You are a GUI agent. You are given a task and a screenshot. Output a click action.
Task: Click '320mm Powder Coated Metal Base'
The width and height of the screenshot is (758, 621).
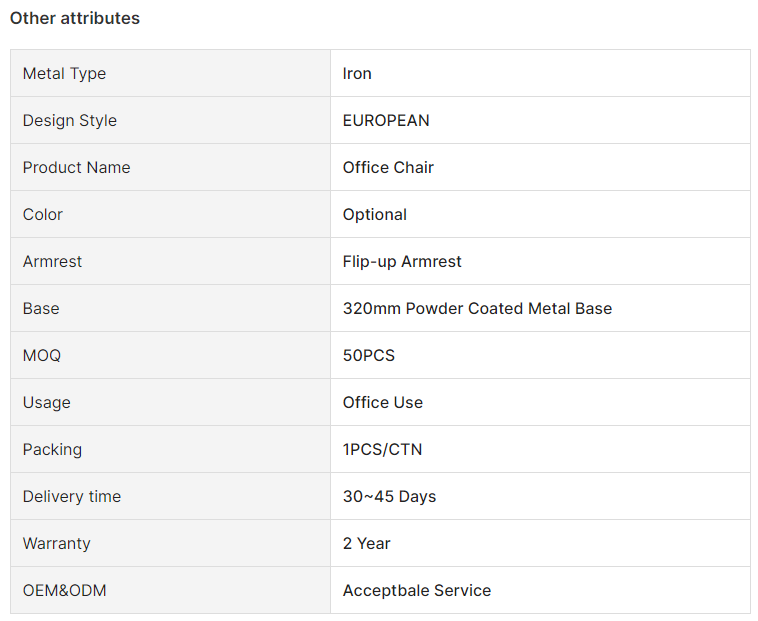477,308
